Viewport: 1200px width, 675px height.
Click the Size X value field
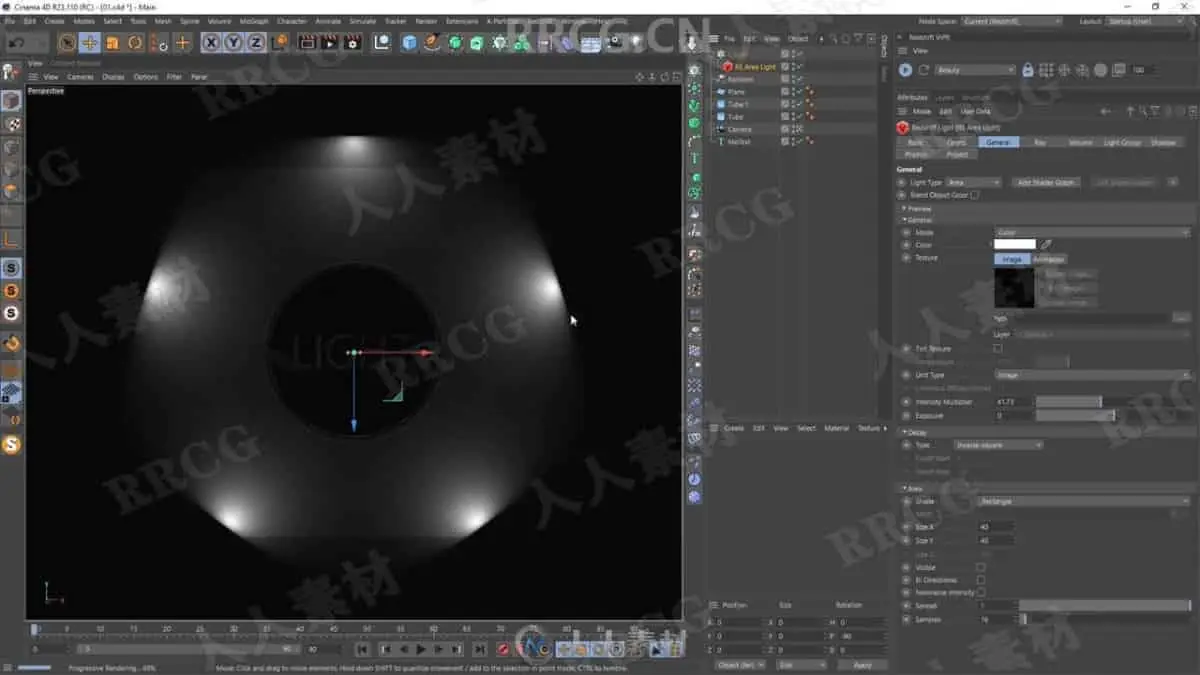pos(996,526)
